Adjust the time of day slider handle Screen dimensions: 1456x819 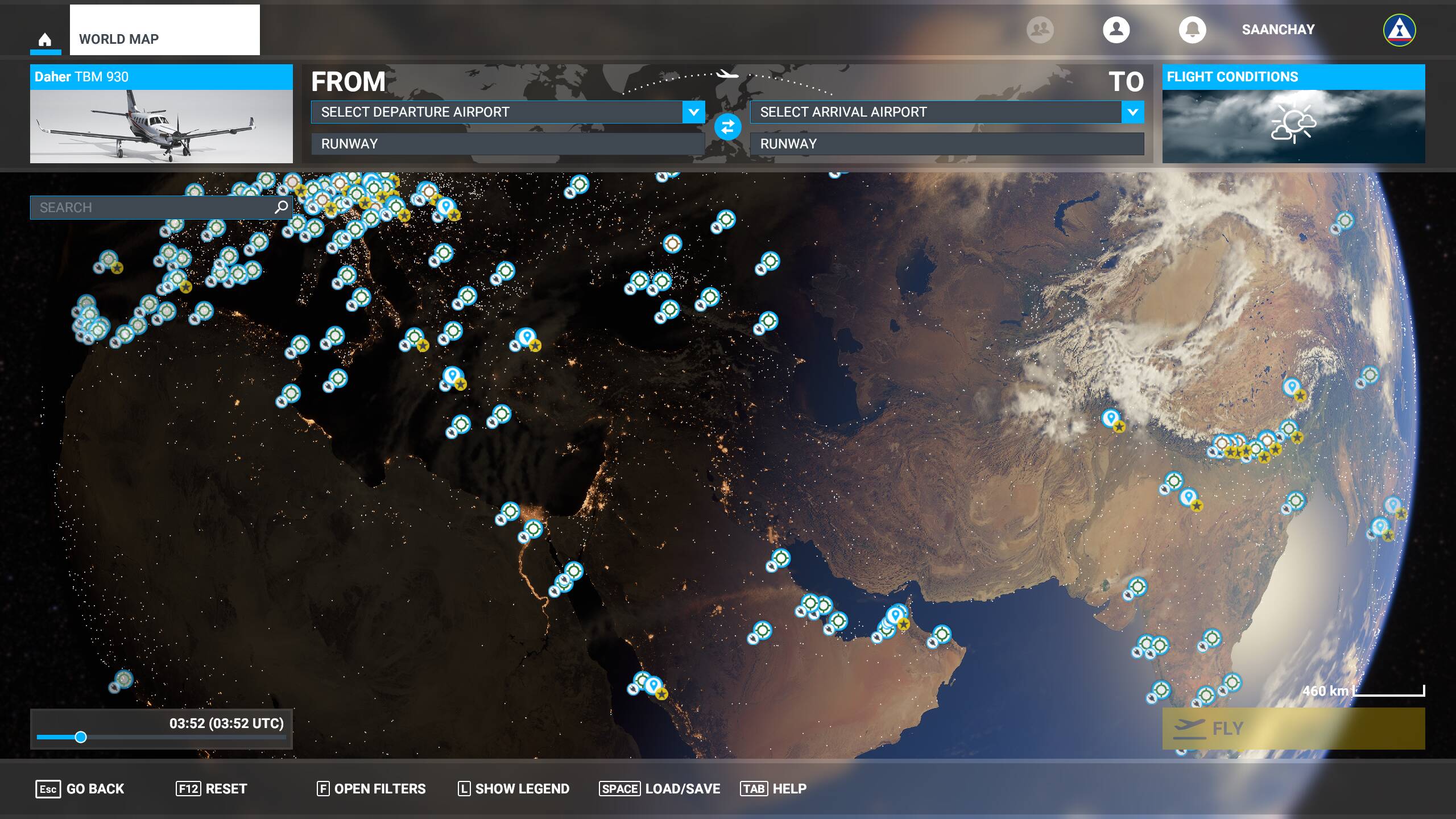[x=81, y=737]
